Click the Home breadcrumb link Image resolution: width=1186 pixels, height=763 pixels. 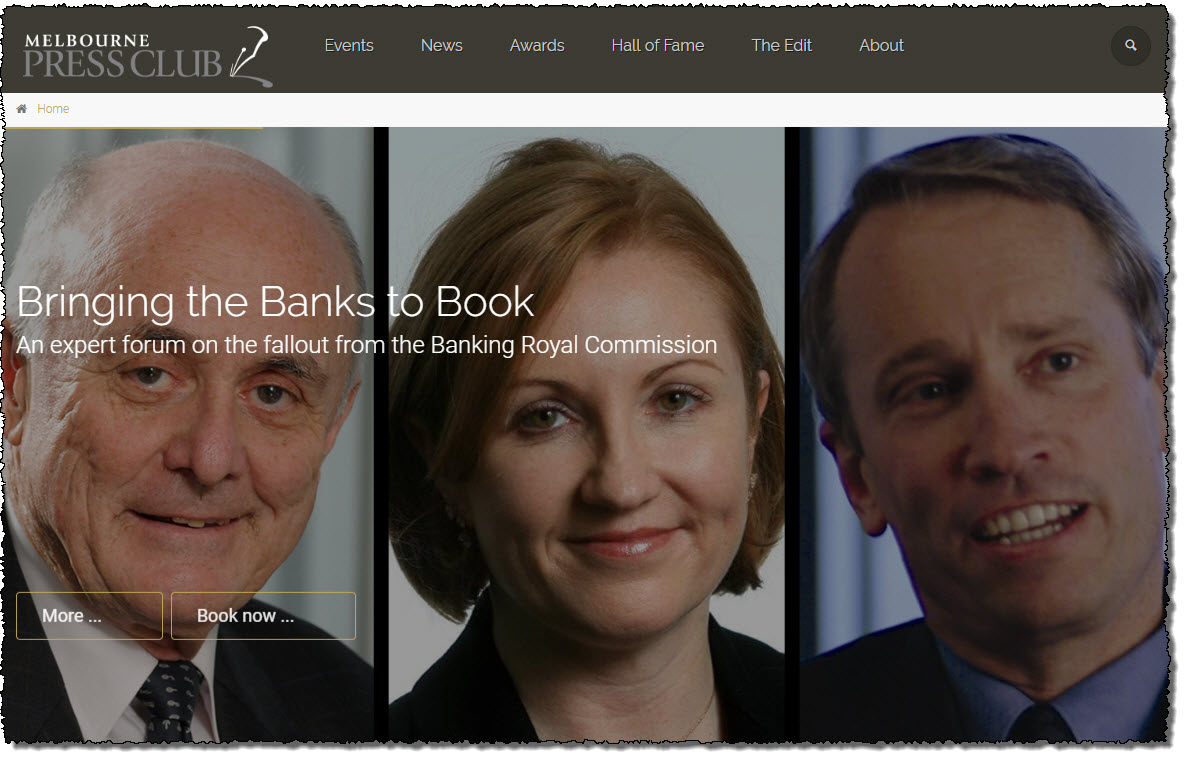point(53,109)
